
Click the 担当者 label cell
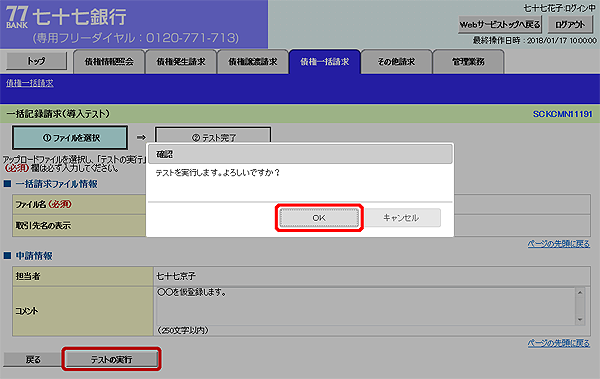pos(83,276)
